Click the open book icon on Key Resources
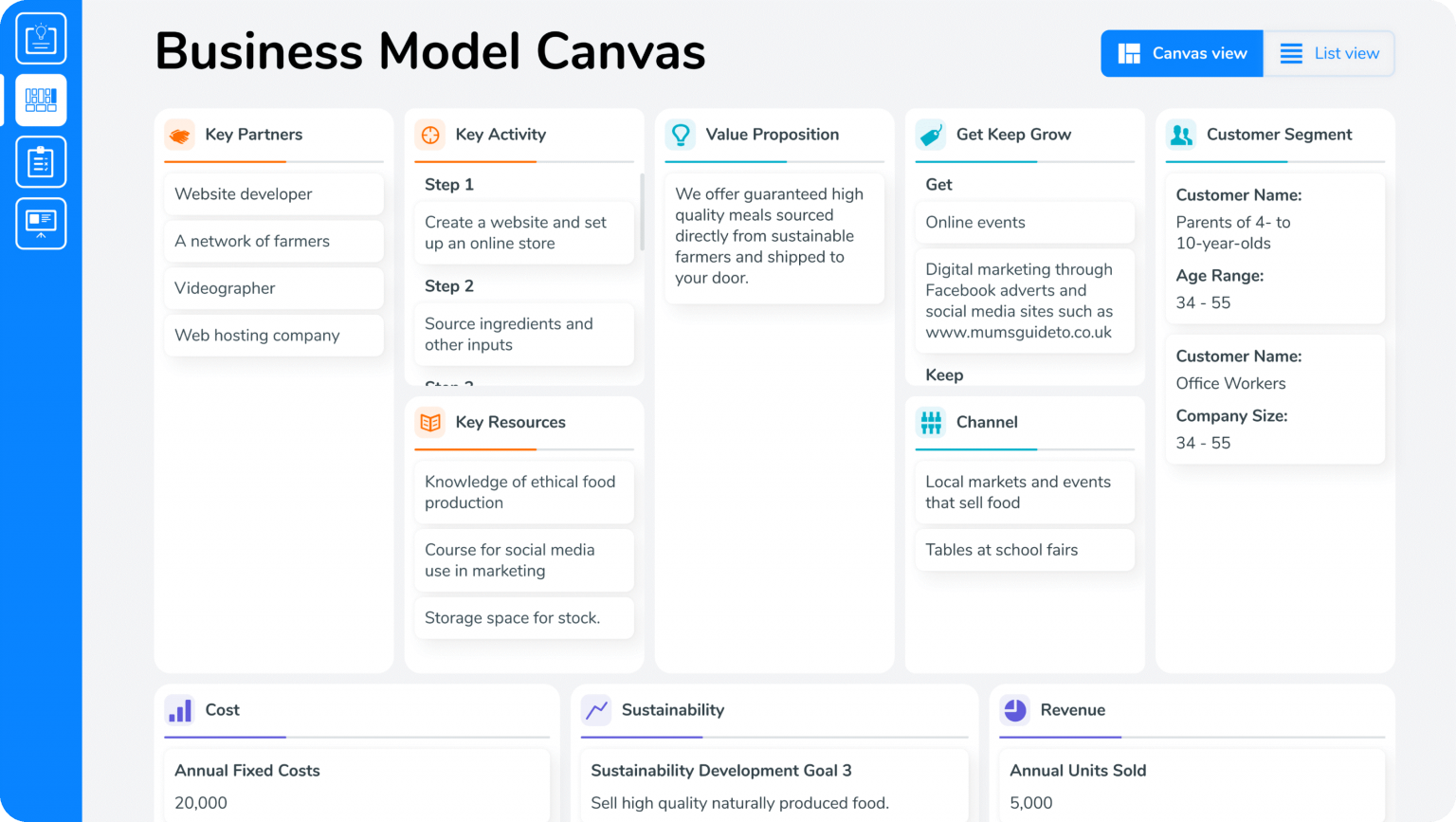 click(x=430, y=423)
